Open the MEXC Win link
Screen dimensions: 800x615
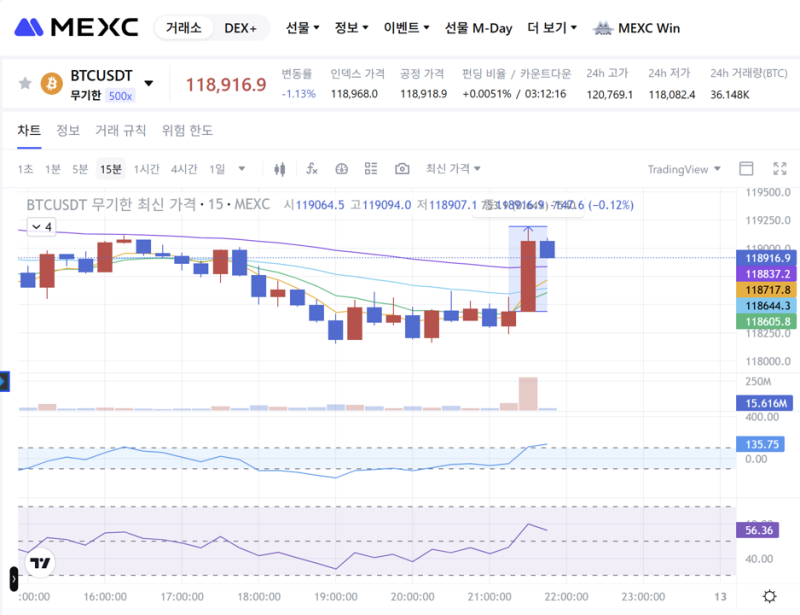pyautogui.click(x=648, y=28)
